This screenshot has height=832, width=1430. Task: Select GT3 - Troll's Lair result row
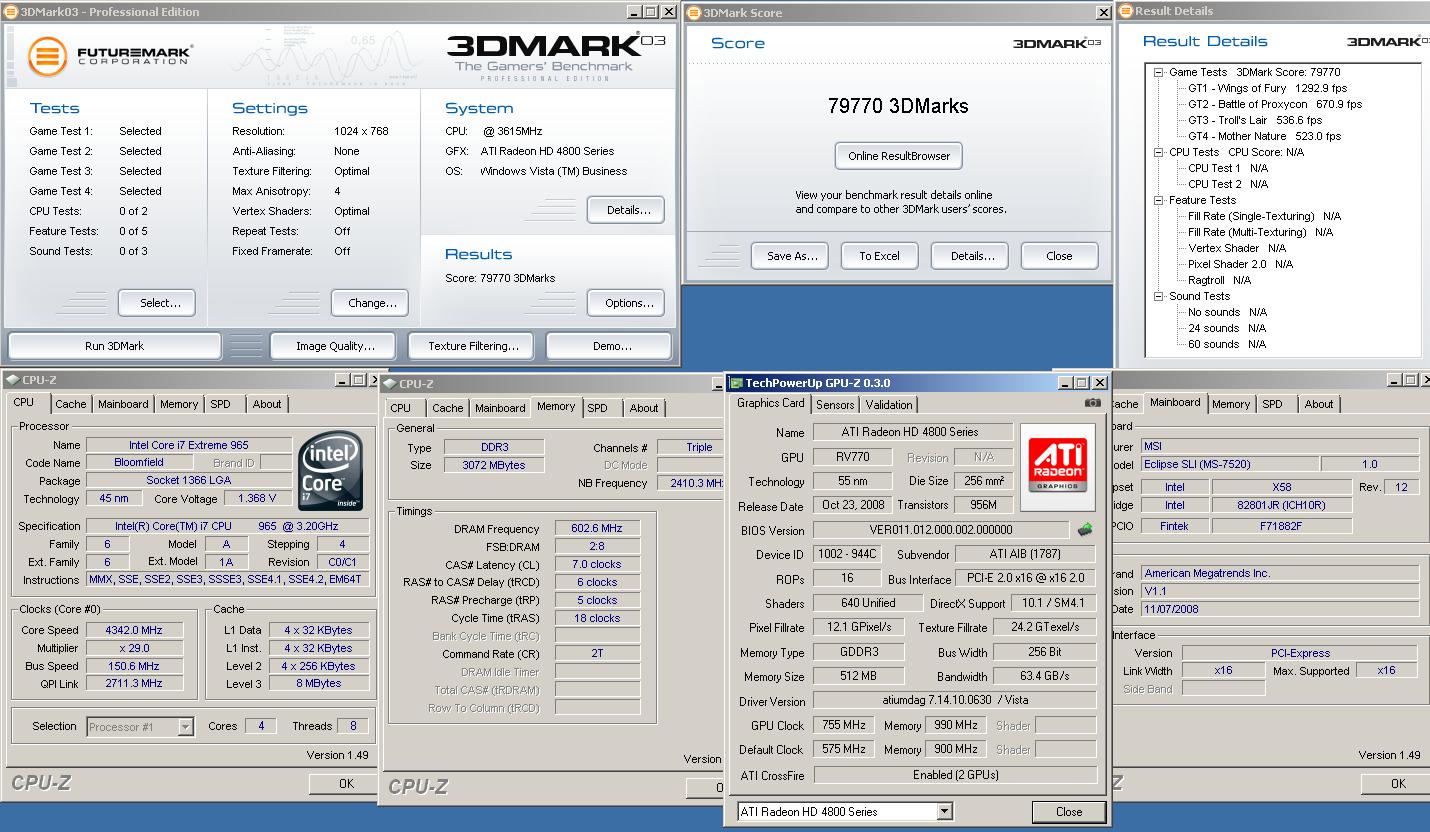pyautogui.click(x=1255, y=120)
